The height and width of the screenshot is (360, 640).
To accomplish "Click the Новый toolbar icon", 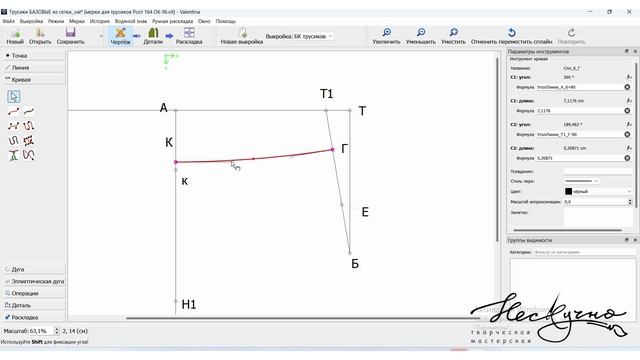I will [15, 33].
